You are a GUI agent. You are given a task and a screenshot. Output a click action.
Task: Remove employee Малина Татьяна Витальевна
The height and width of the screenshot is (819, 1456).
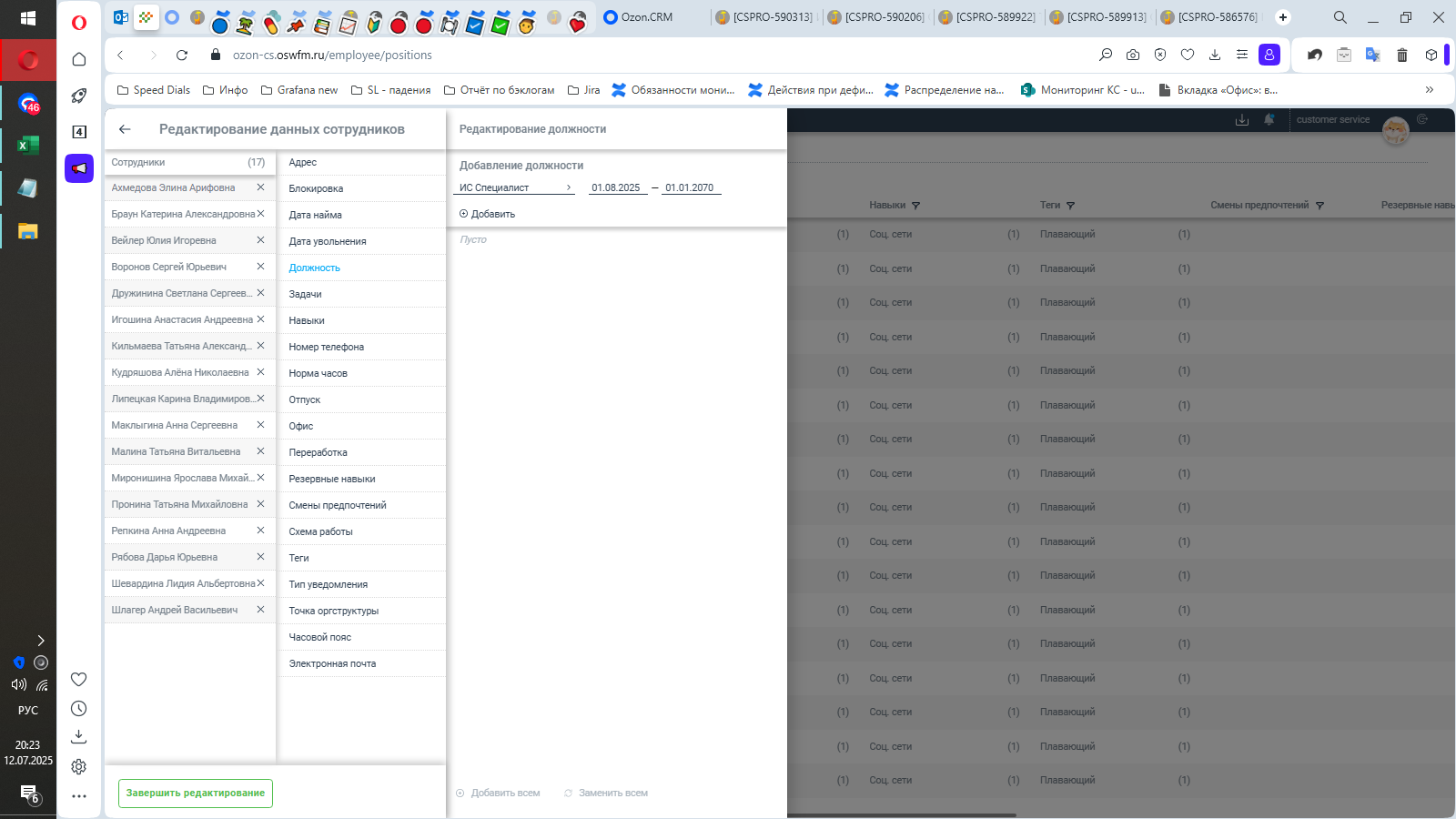(x=260, y=451)
